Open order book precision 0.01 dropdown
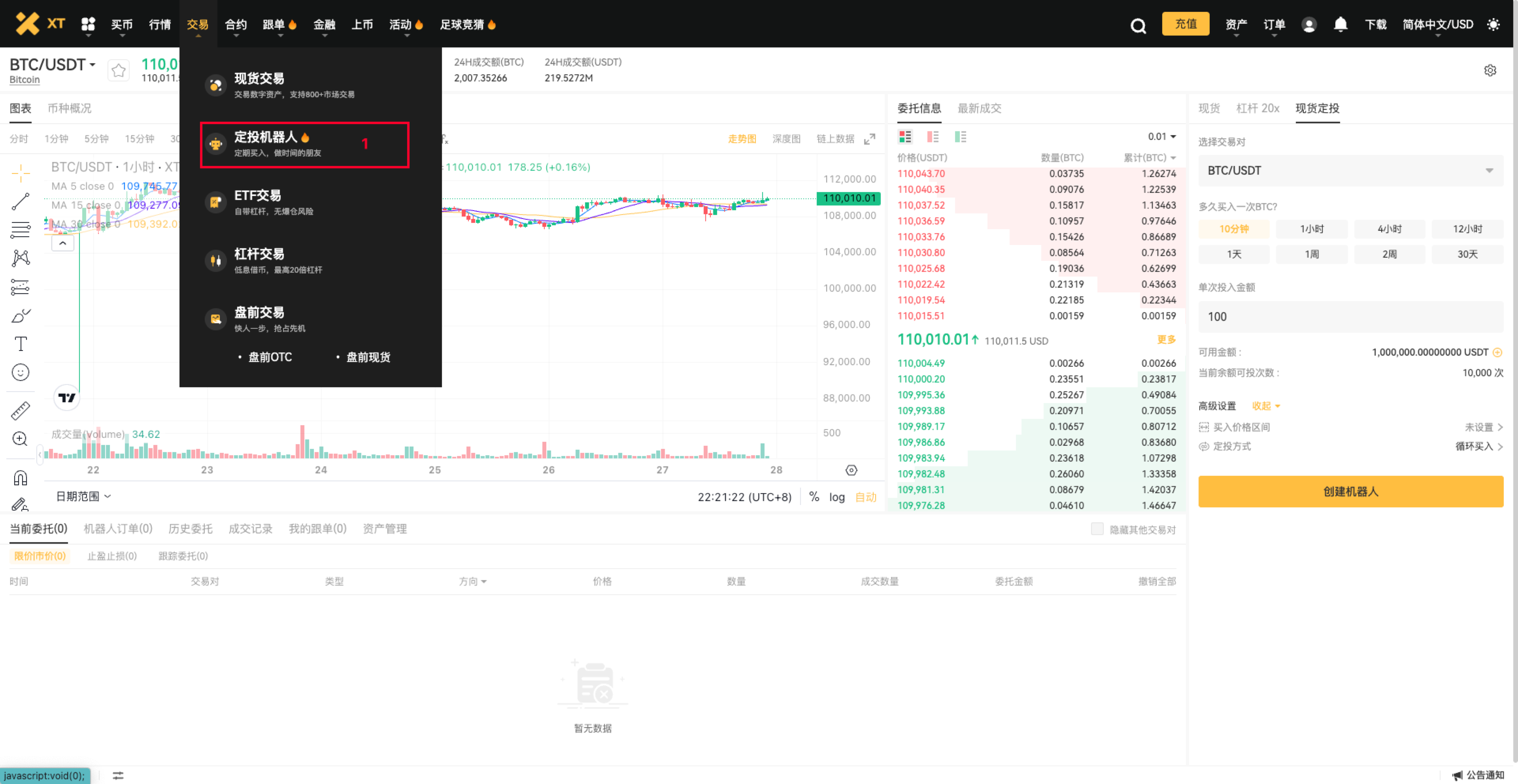 pyautogui.click(x=1161, y=137)
